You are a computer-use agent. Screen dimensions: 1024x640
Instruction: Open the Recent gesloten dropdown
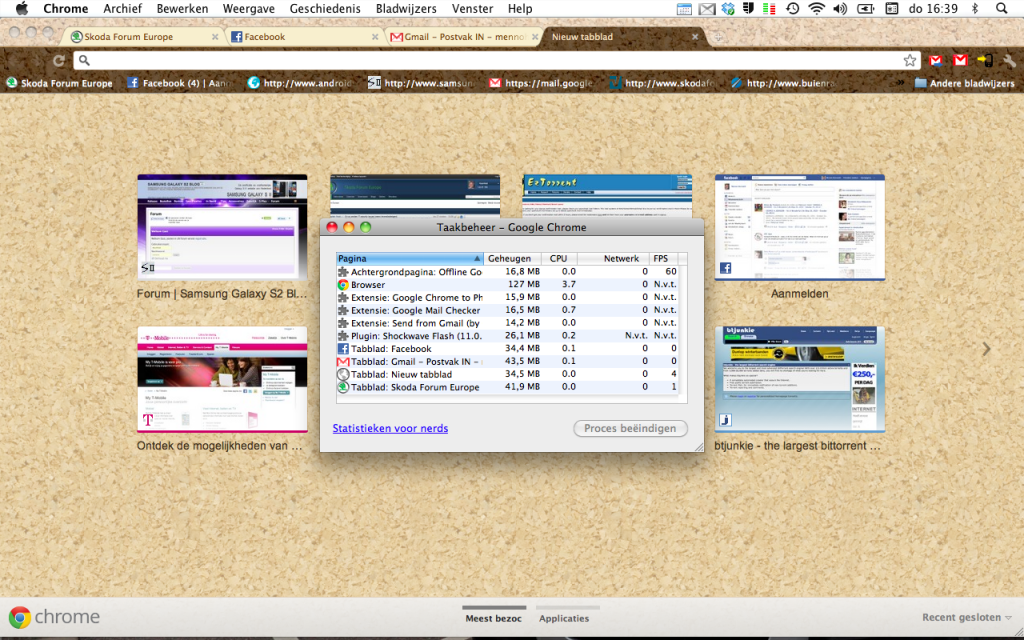pyautogui.click(x=967, y=617)
